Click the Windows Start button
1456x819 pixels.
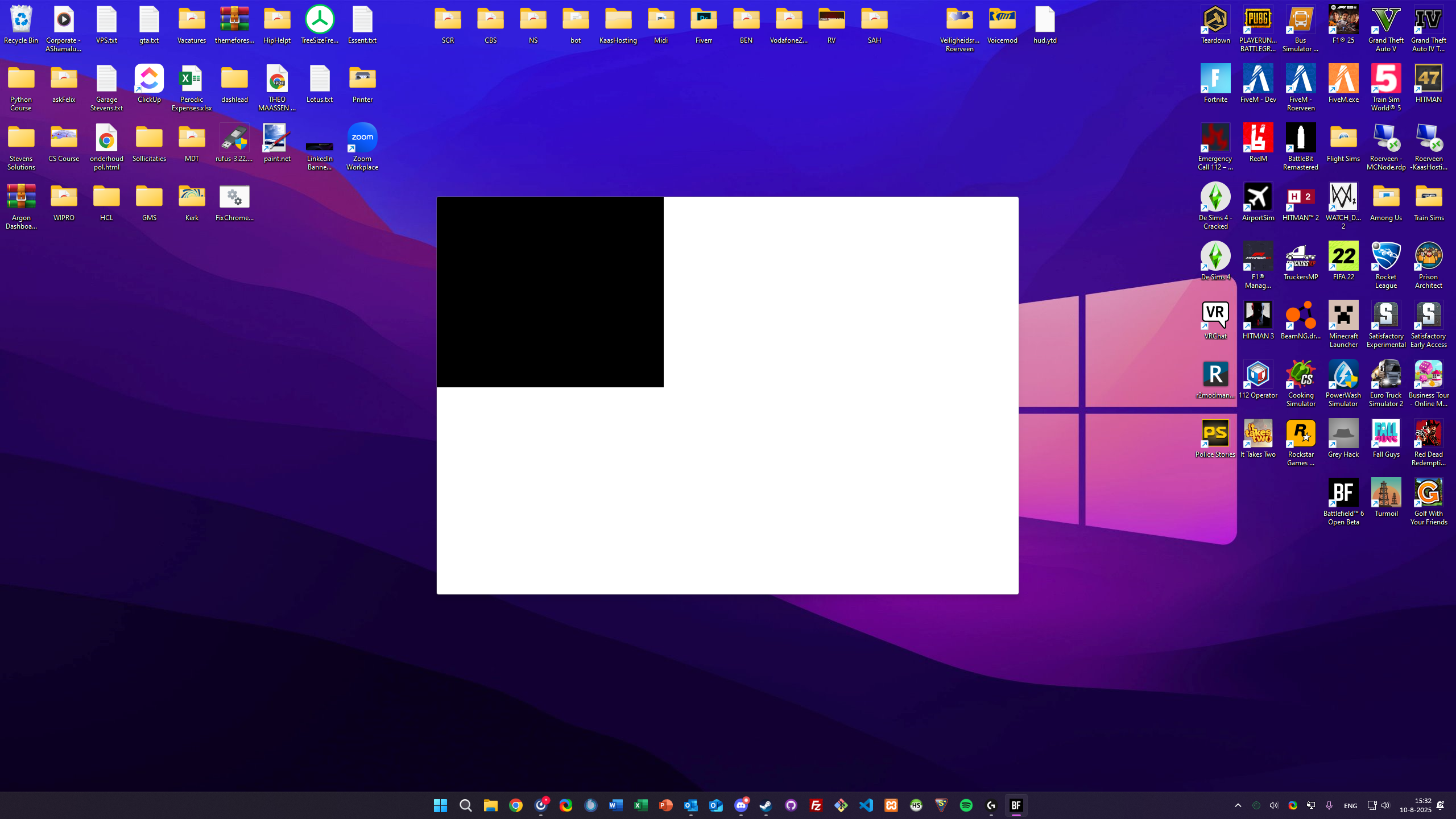coord(440,805)
